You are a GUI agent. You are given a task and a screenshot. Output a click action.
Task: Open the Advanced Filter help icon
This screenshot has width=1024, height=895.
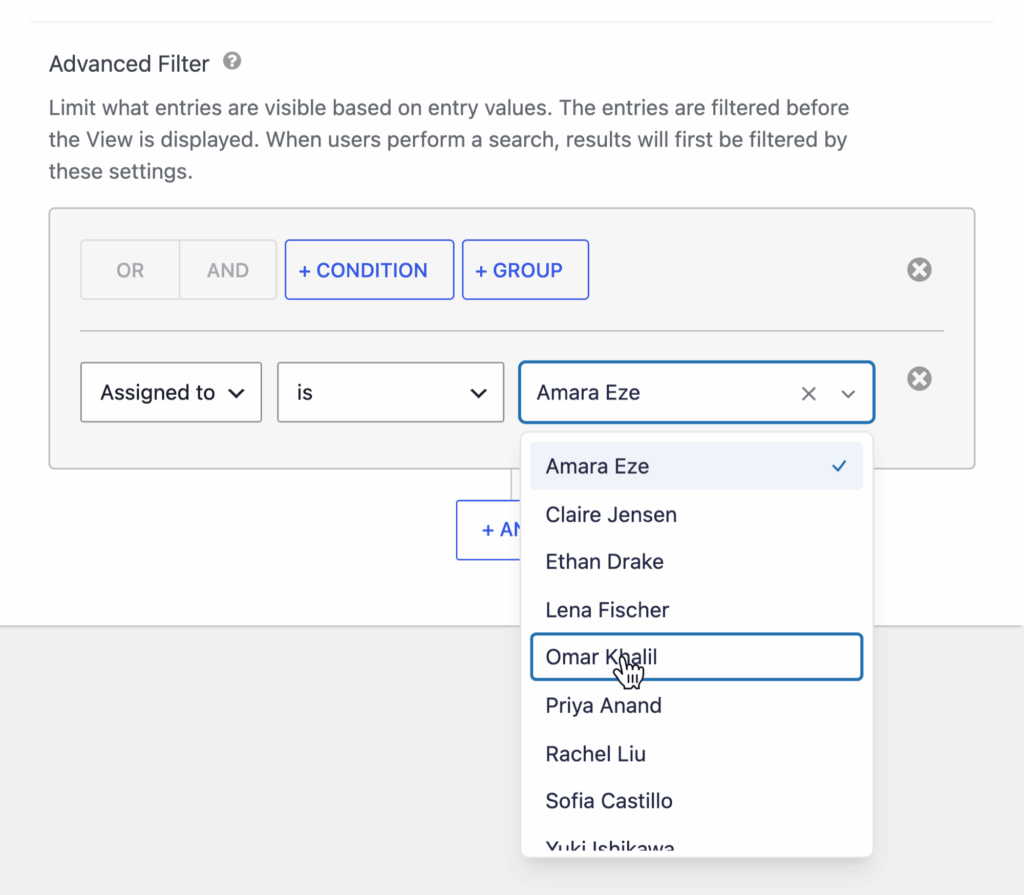[x=232, y=61]
